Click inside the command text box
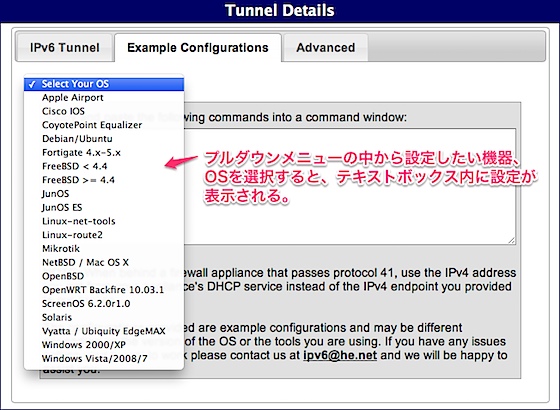This screenshot has width=560, height=410. tap(350, 186)
